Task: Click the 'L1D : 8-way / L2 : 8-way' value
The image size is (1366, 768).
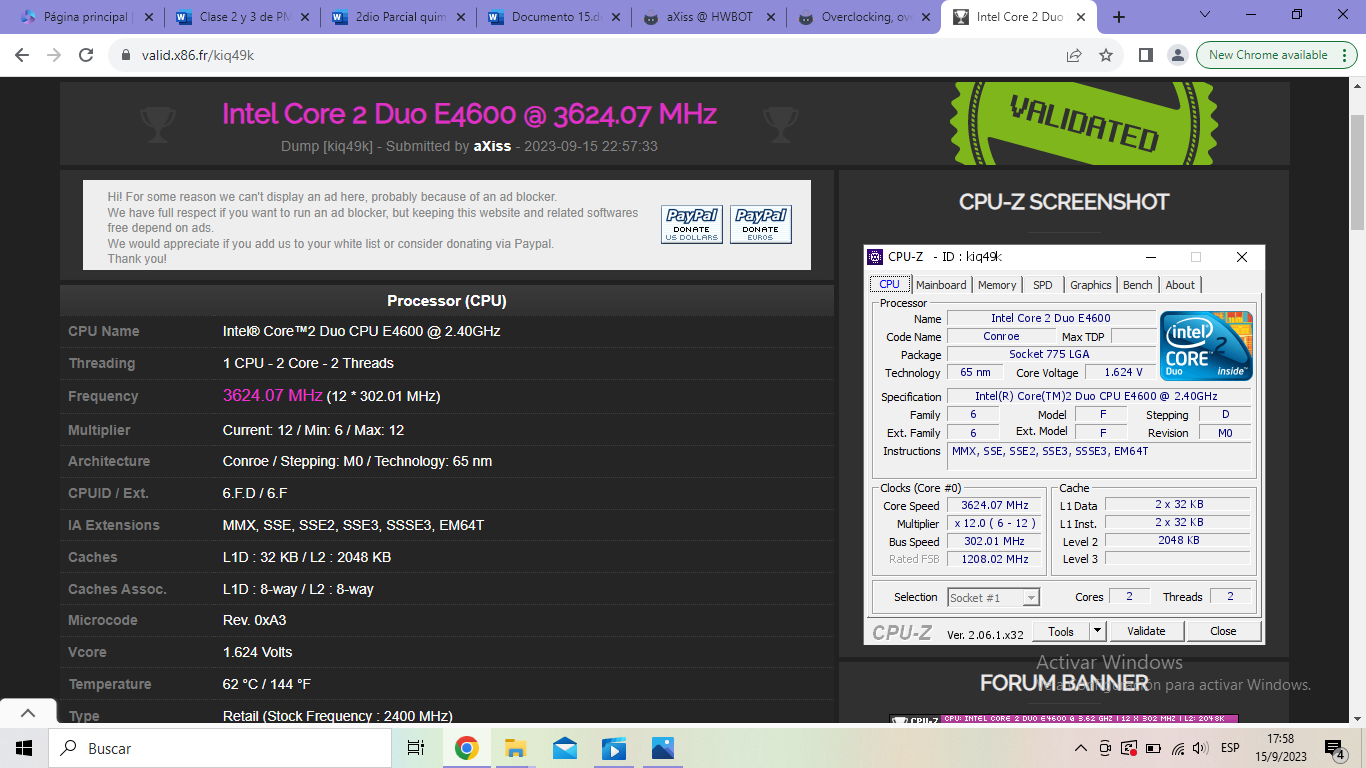Action: tap(298, 589)
